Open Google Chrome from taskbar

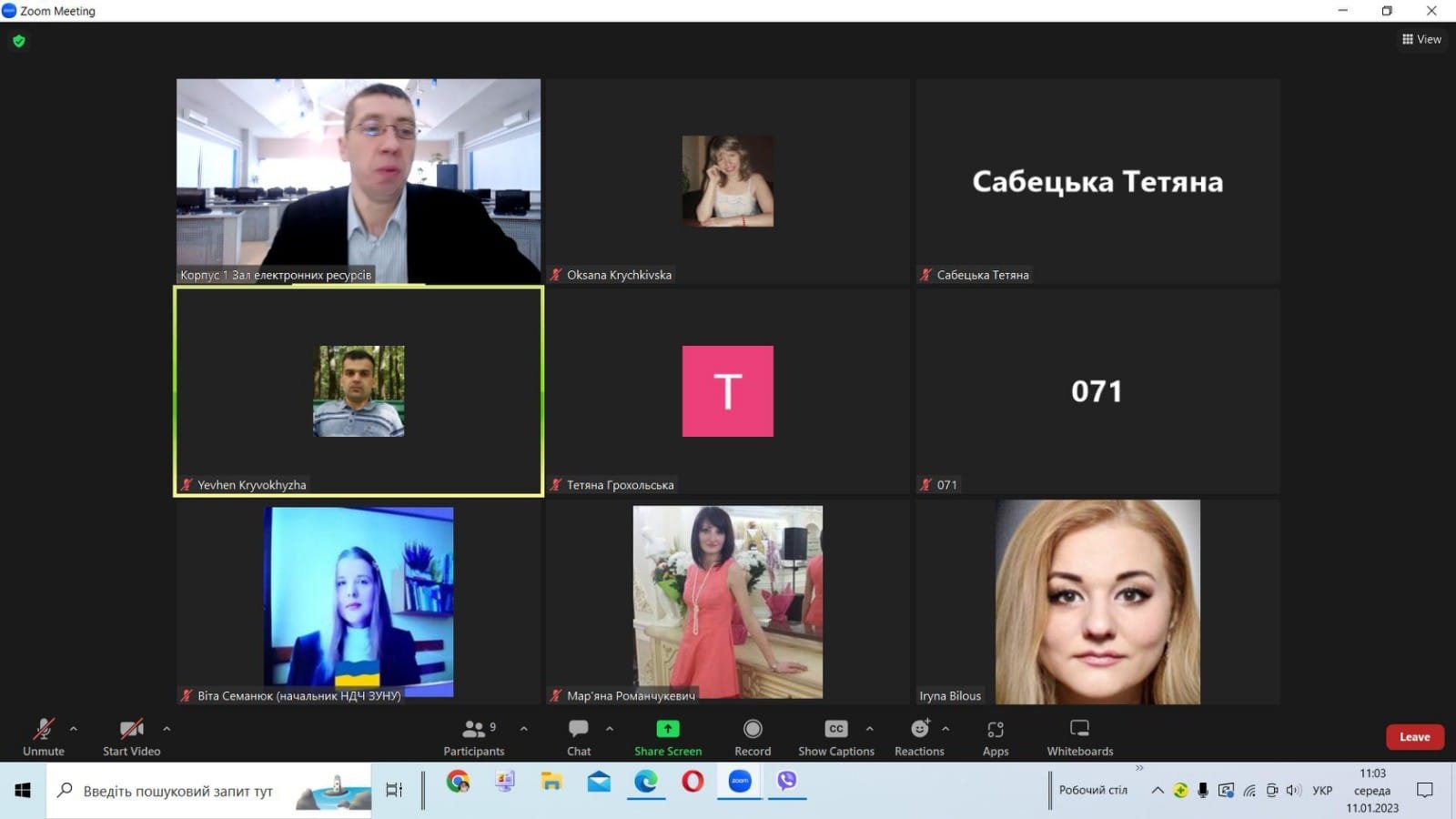pyautogui.click(x=458, y=782)
